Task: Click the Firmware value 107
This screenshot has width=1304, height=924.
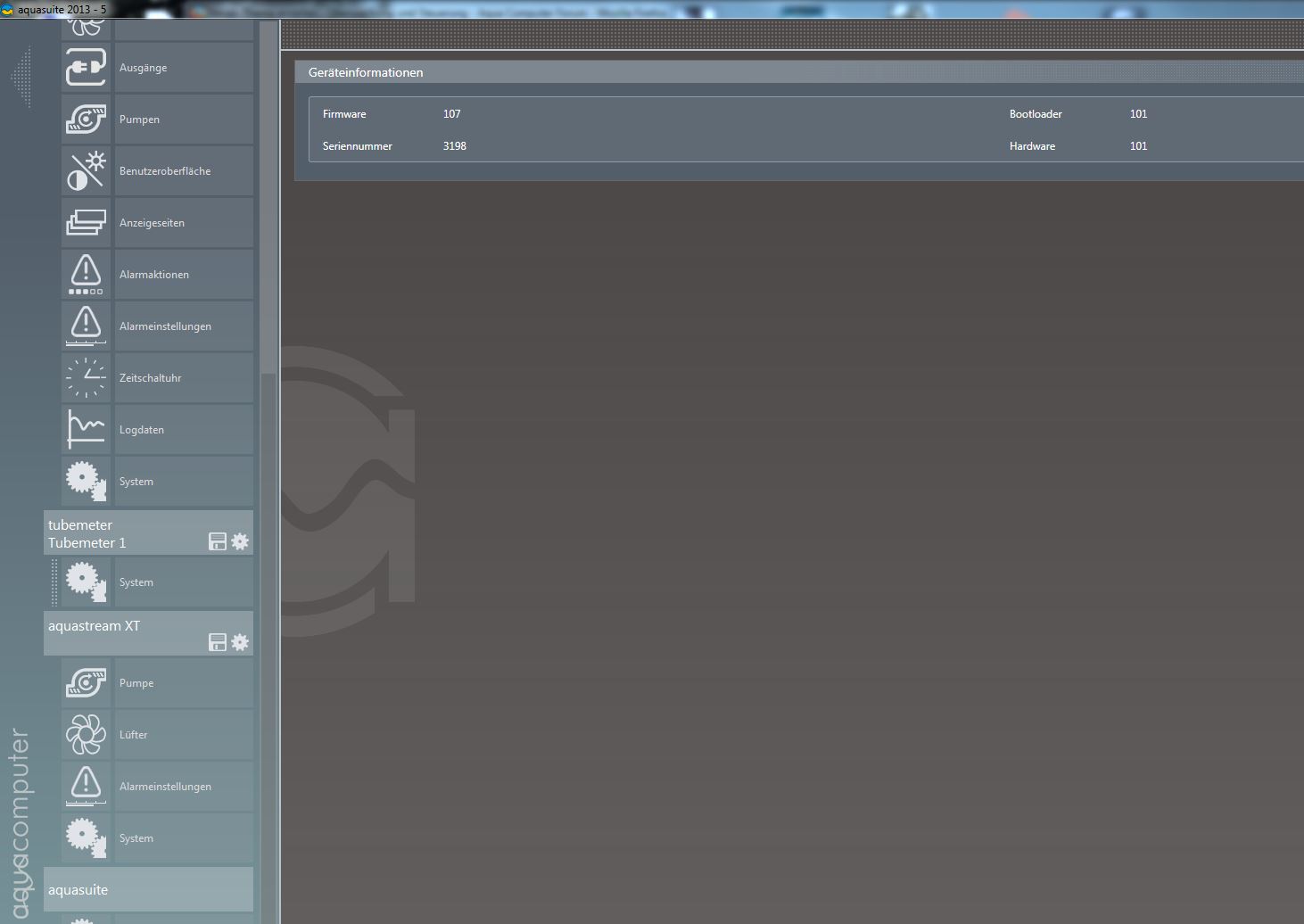Action: tap(452, 114)
